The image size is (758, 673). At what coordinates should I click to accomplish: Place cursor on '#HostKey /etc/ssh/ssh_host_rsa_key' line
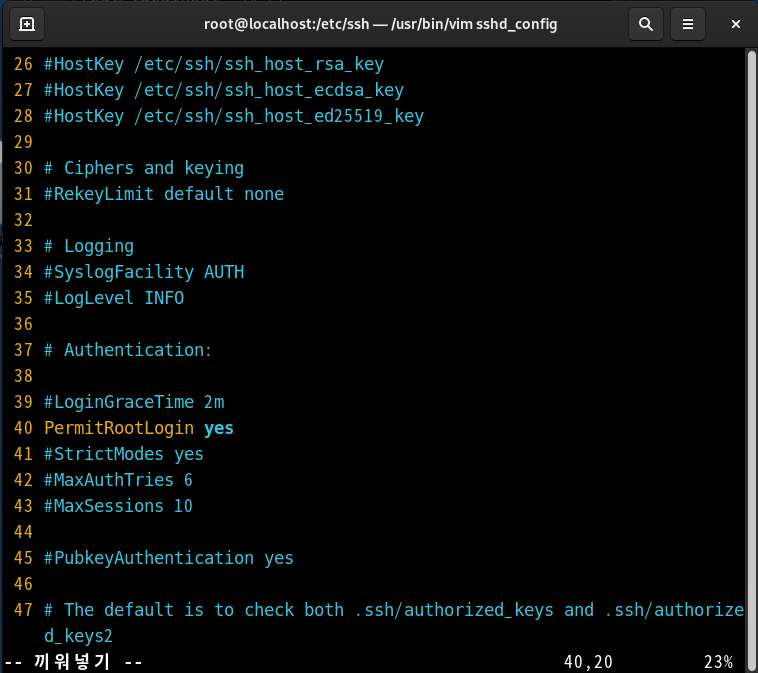pos(214,64)
